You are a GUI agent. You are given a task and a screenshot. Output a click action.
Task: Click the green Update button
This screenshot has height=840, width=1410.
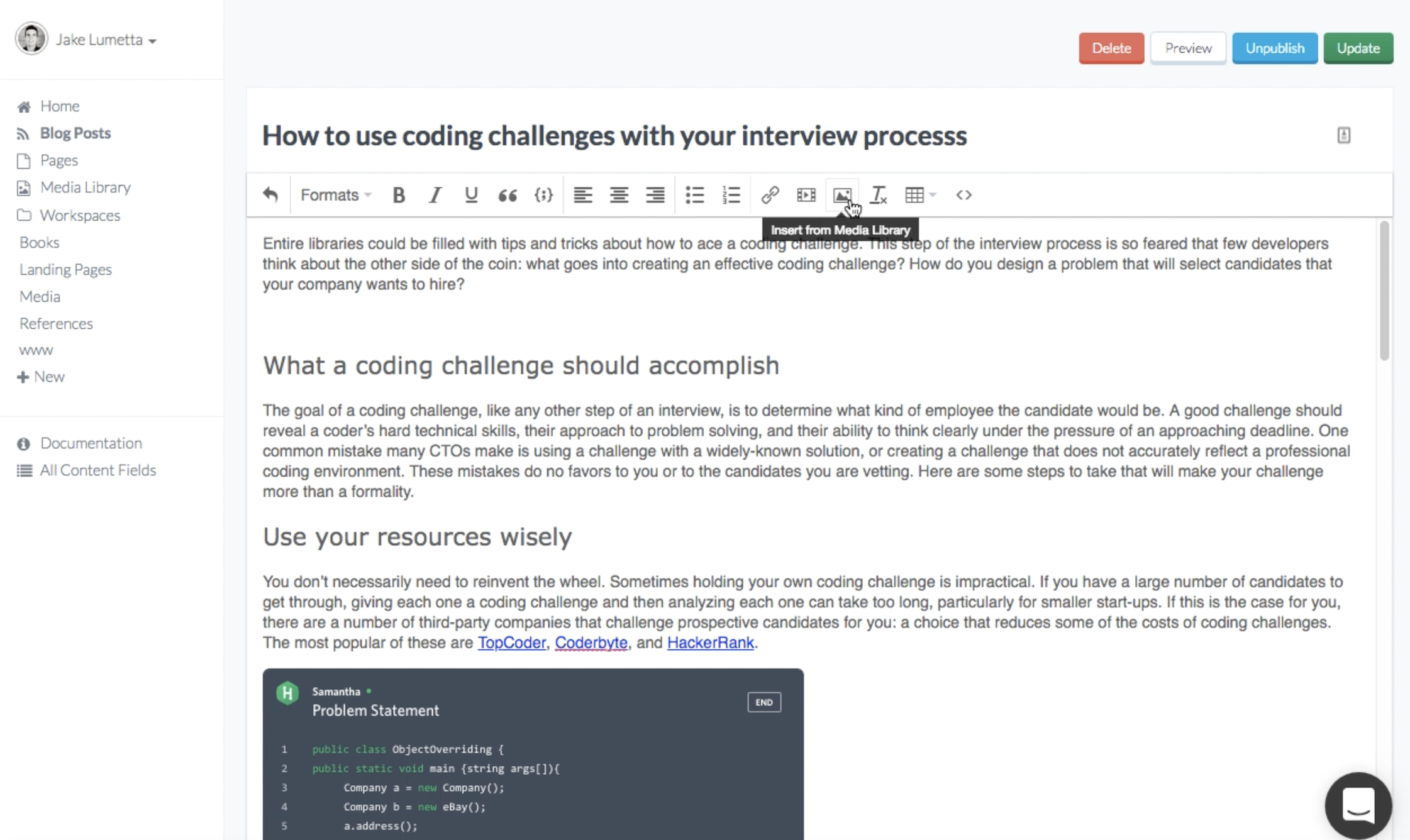coord(1358,48)
